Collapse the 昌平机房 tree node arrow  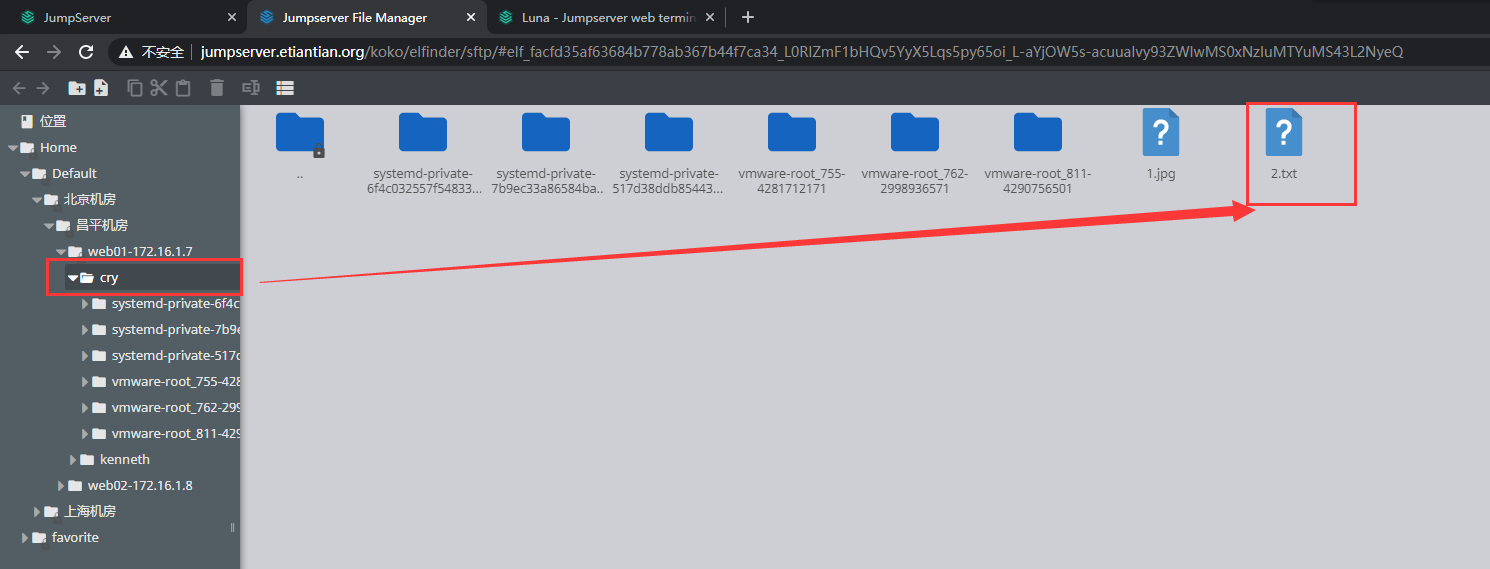pos(48,226)
